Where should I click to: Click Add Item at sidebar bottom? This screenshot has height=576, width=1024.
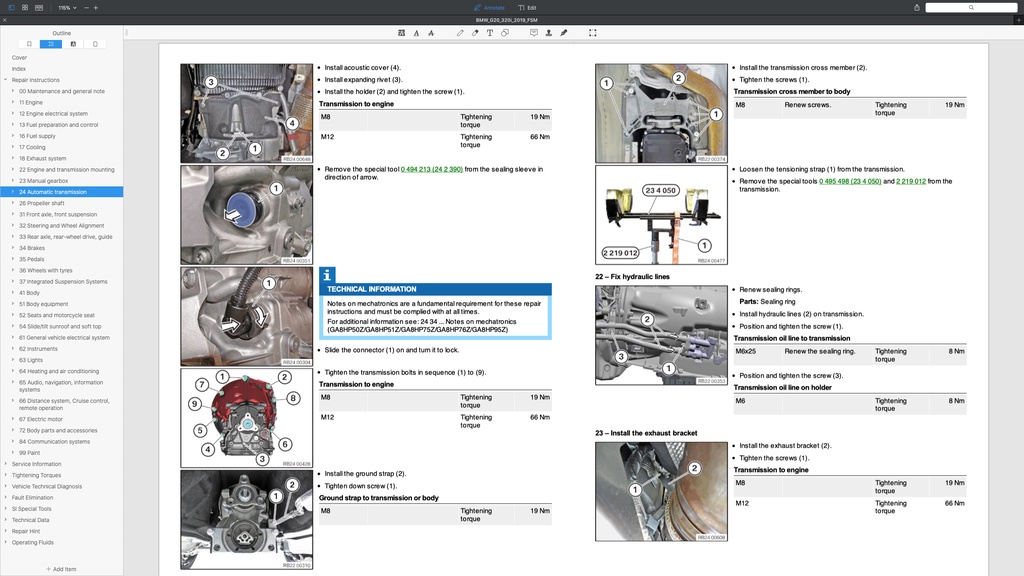(x=61, y=569)
